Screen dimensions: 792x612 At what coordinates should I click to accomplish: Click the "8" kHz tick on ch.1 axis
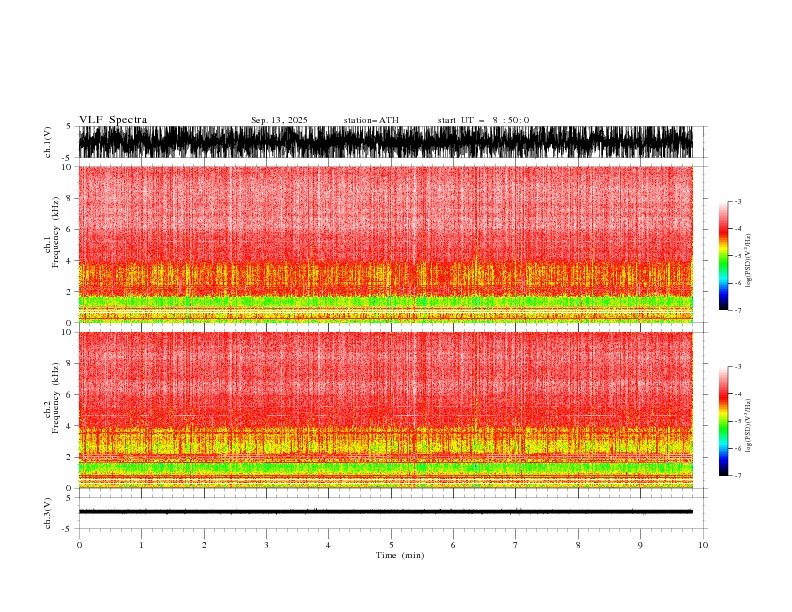(69, 198)
